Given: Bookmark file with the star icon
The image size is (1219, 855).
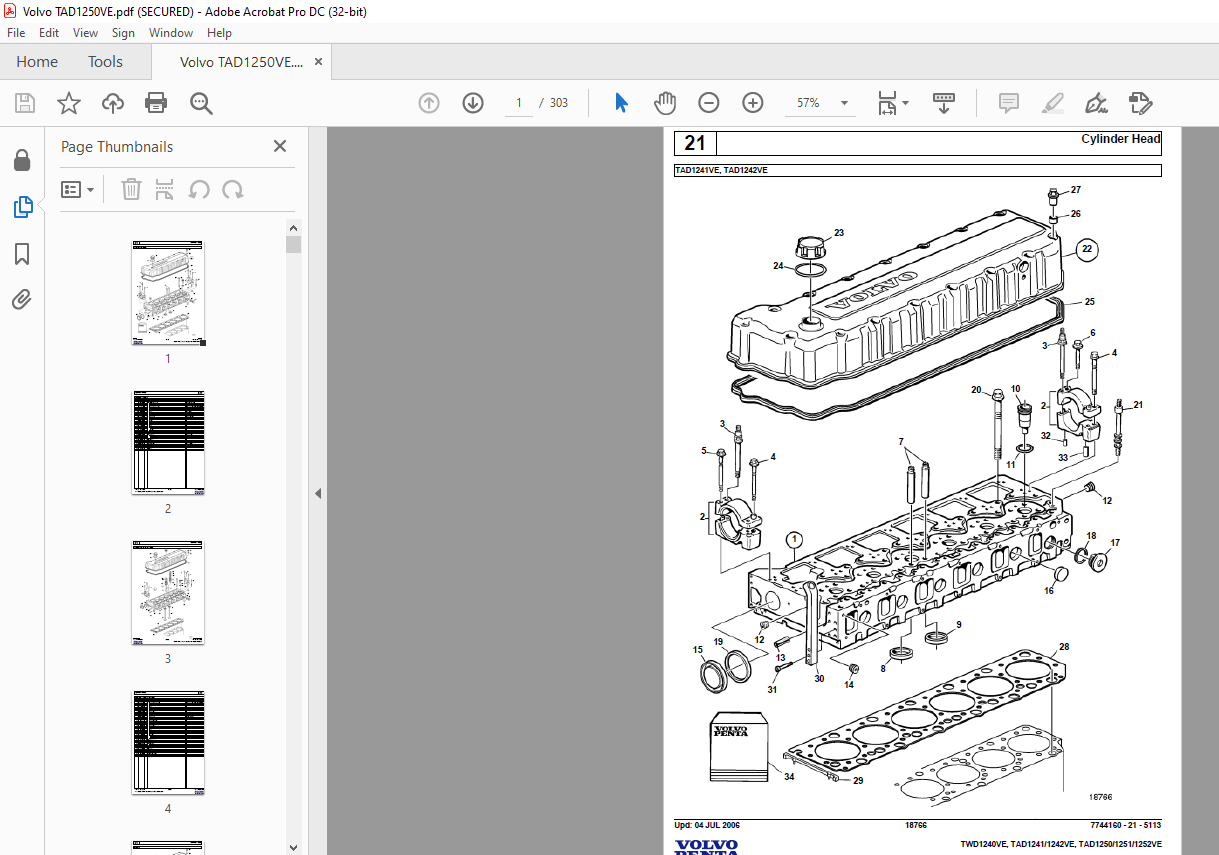Looking at the screenshot, I should click(68, 103).
